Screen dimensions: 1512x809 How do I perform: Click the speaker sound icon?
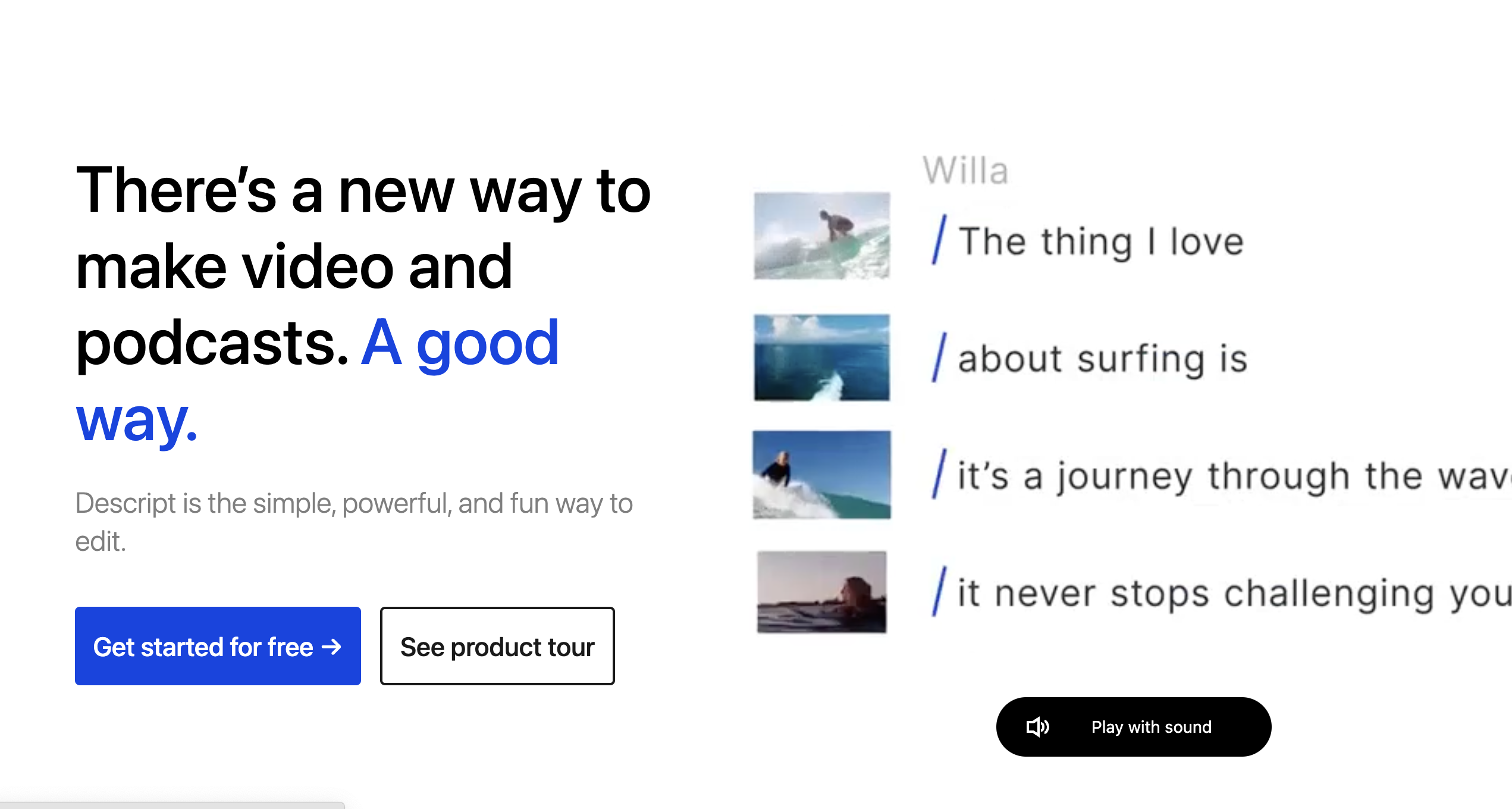(1037, 727)
